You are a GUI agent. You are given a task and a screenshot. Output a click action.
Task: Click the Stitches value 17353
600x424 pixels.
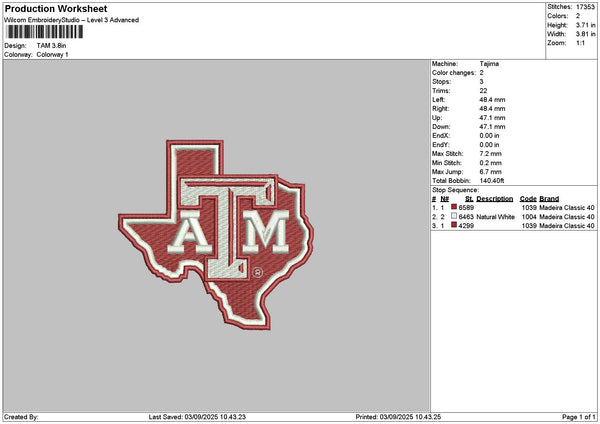pos(585,7)
